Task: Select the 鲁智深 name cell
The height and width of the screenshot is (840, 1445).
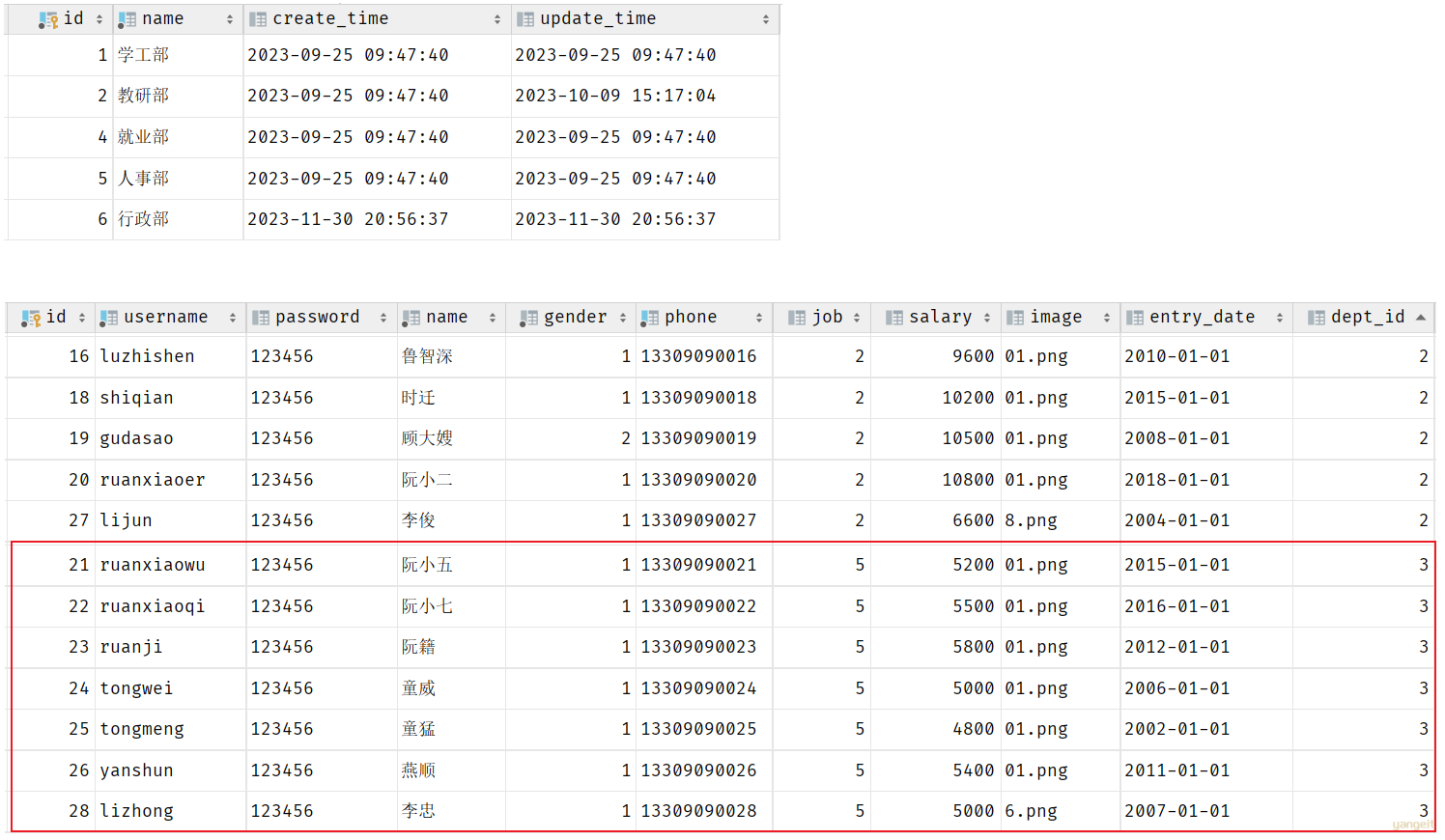Action: (451, 356)
